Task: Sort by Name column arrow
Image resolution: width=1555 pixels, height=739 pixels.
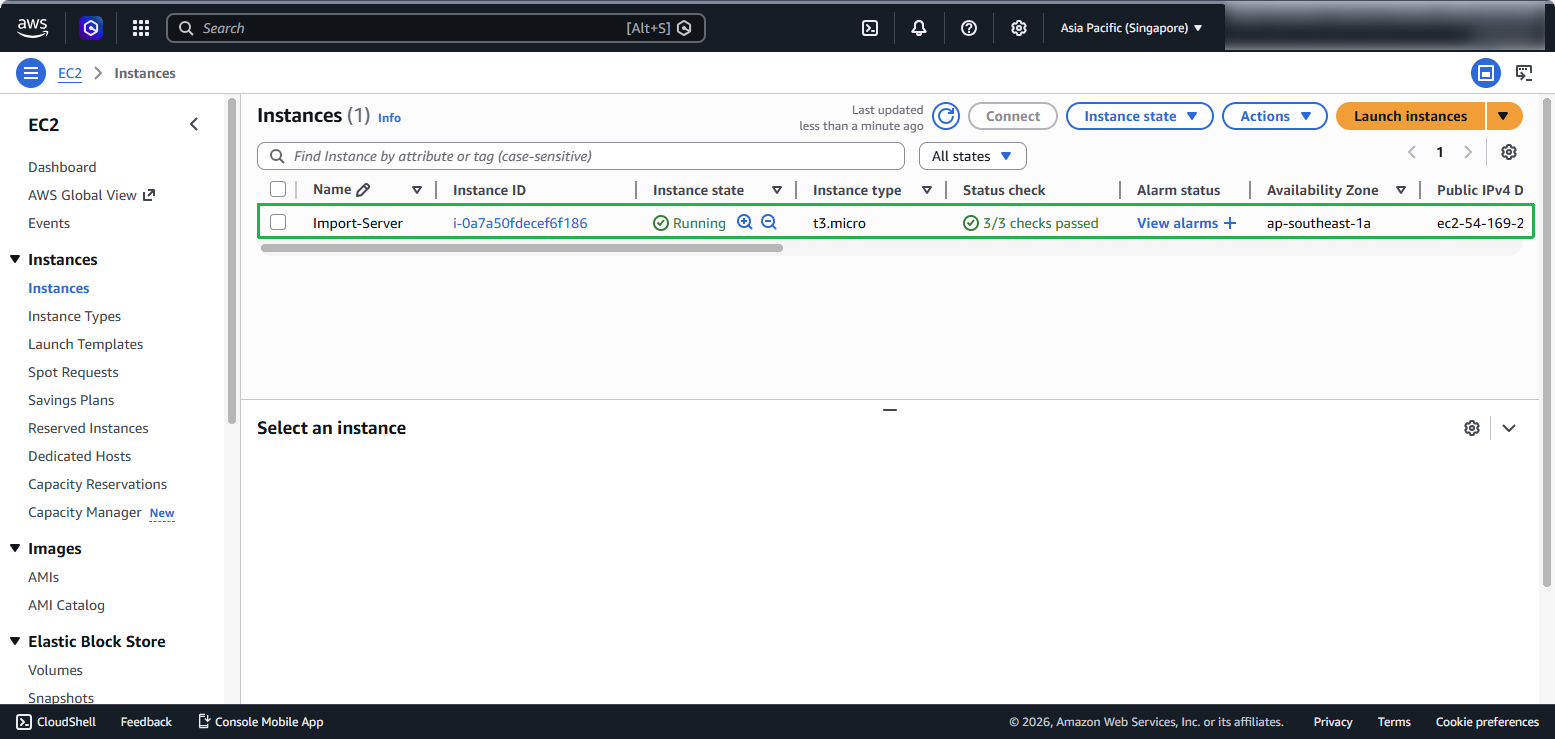Action: [417, 190]
